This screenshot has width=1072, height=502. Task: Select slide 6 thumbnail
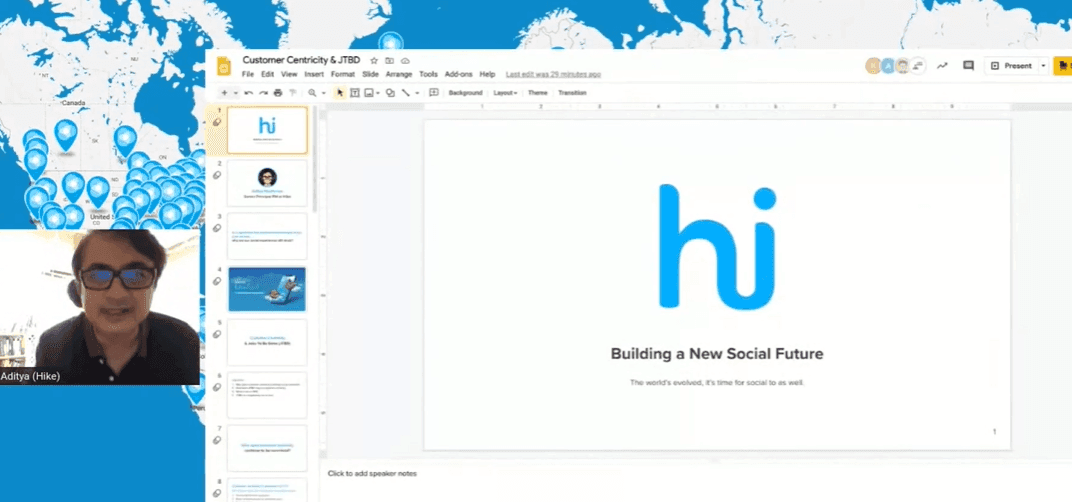267,395
